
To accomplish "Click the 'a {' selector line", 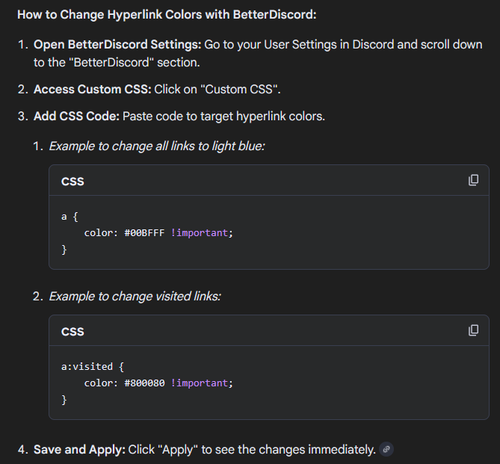I will click(x=70, y=217).
